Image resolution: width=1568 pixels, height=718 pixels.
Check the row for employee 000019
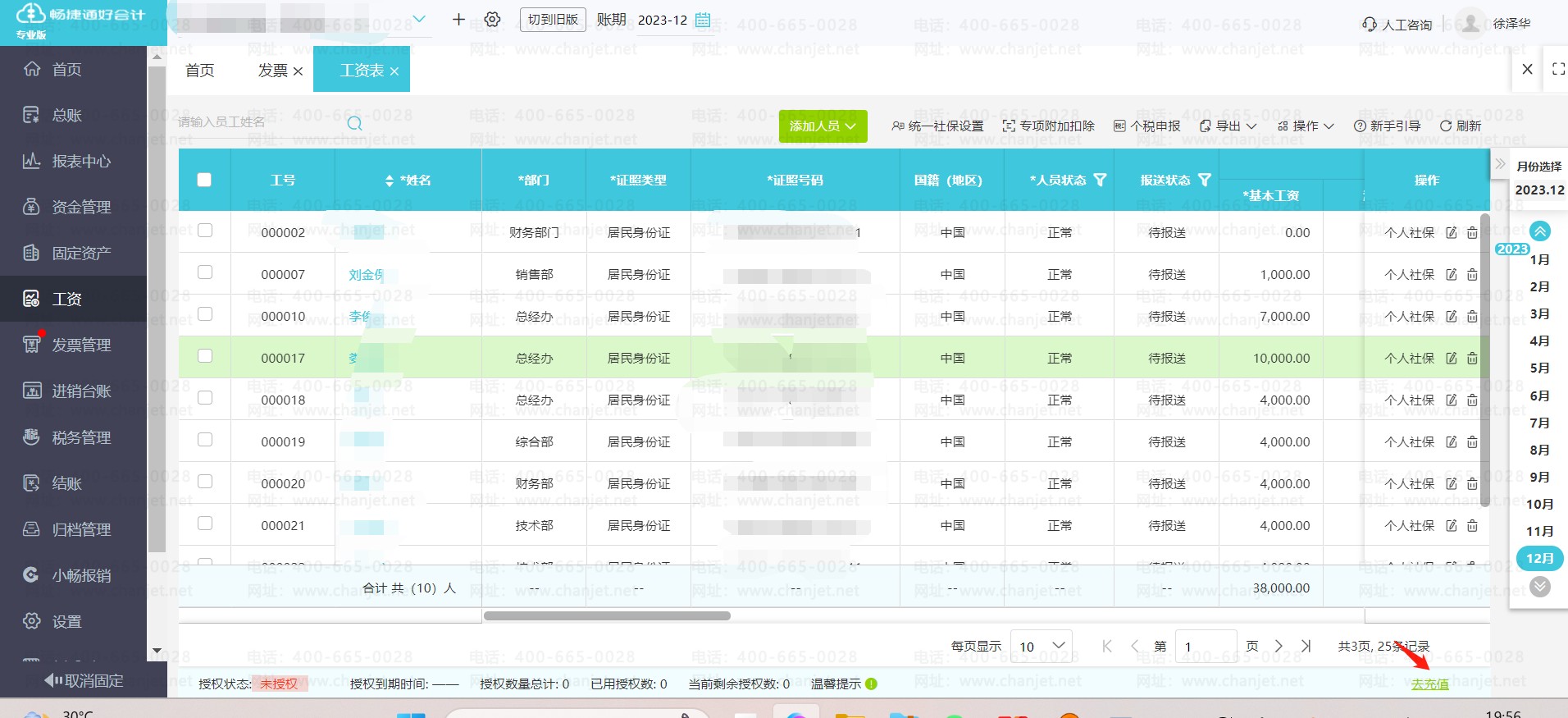[205, 440]
